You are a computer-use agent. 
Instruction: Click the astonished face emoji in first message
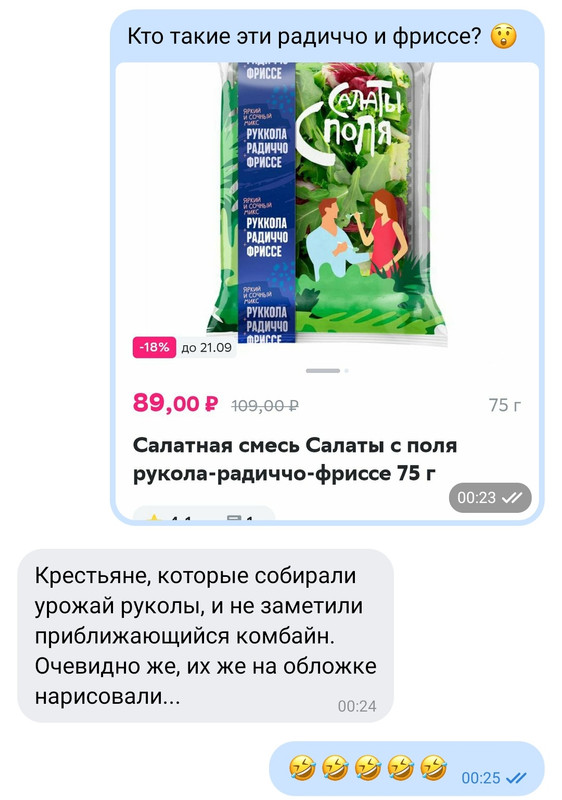click(x=503, y=37)
